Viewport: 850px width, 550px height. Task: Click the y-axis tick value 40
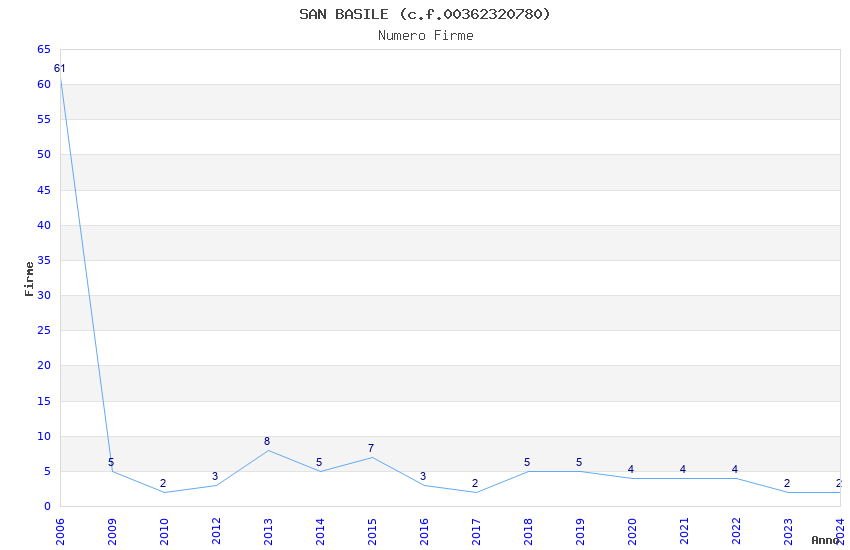pyautogui.click(x=44, y=225)
